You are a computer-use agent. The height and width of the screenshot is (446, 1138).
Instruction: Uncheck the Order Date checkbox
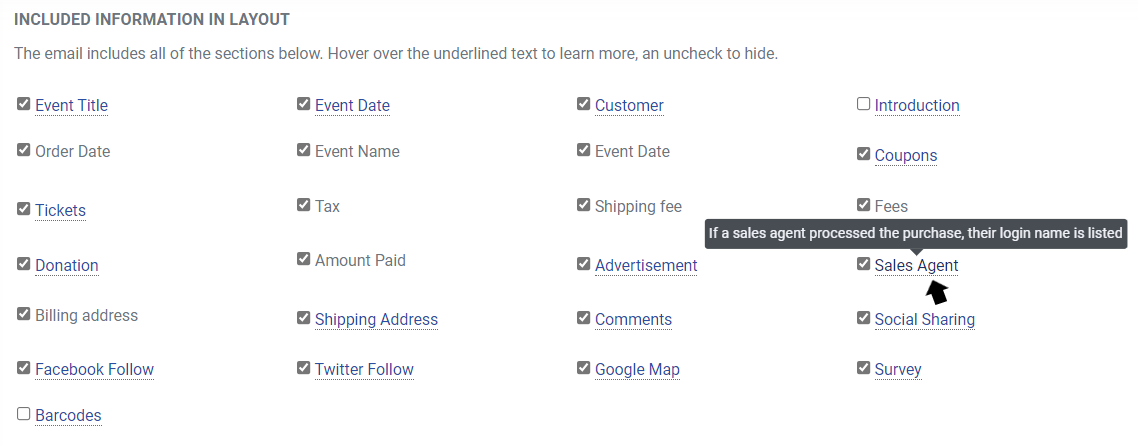pos(23,150)
